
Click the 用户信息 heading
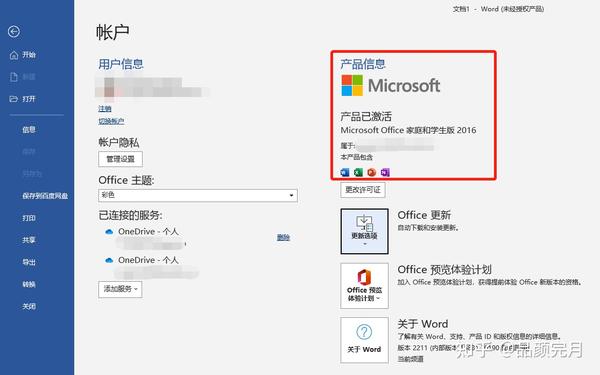[x=121, y=64]
